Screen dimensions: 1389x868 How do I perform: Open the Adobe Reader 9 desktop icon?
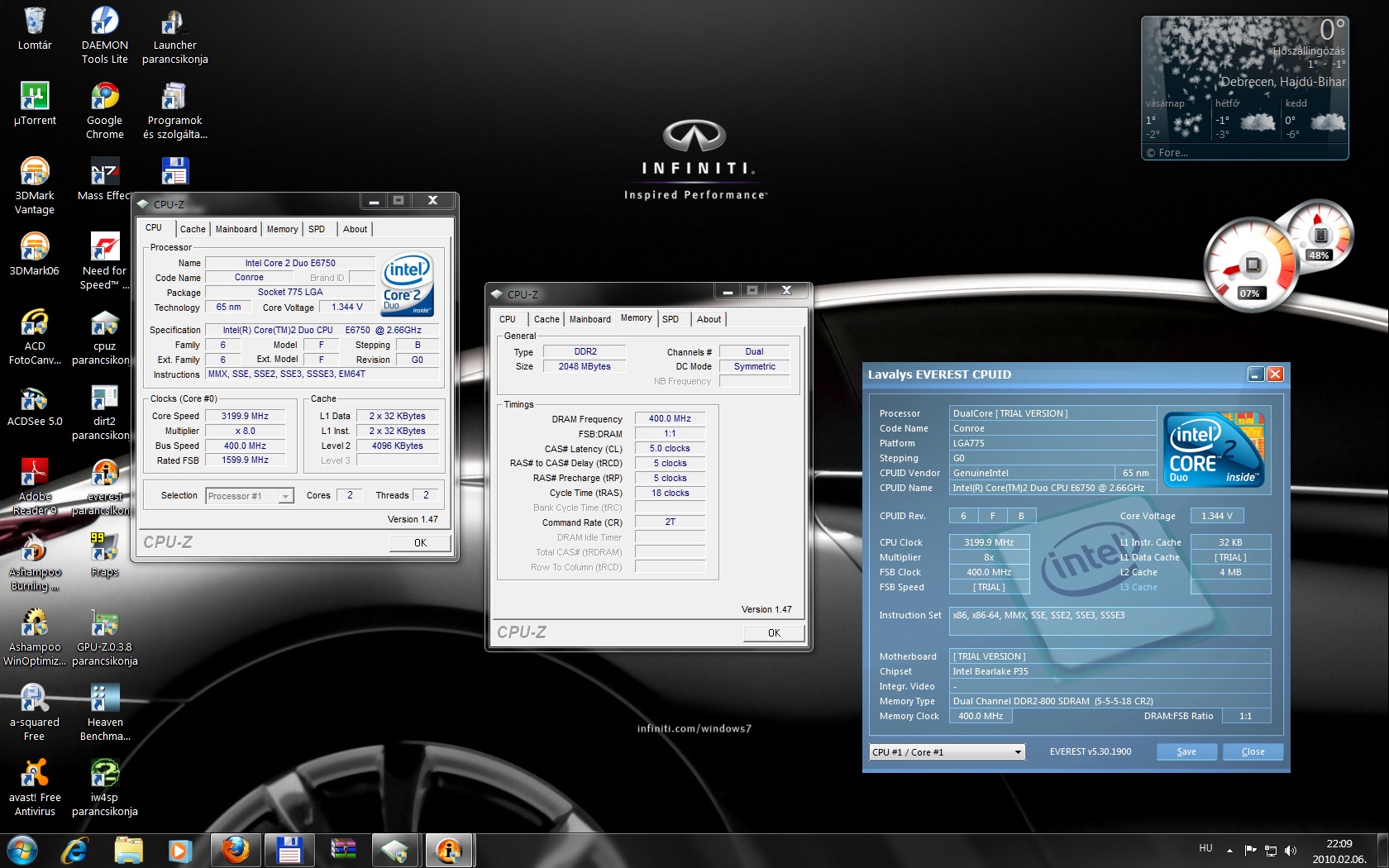35,474
